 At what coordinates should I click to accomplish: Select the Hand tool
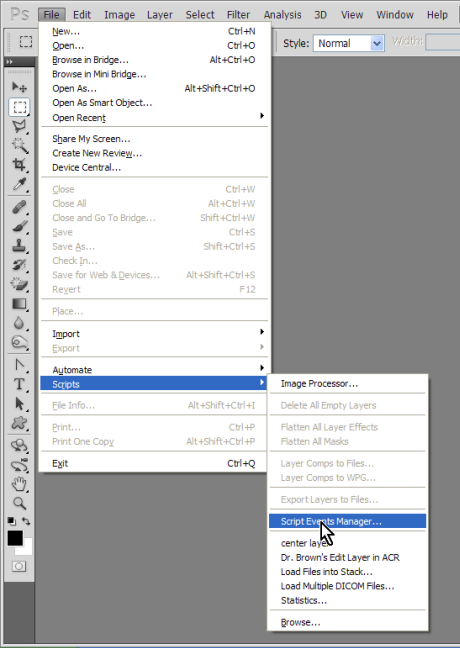[x=19, y=484]
